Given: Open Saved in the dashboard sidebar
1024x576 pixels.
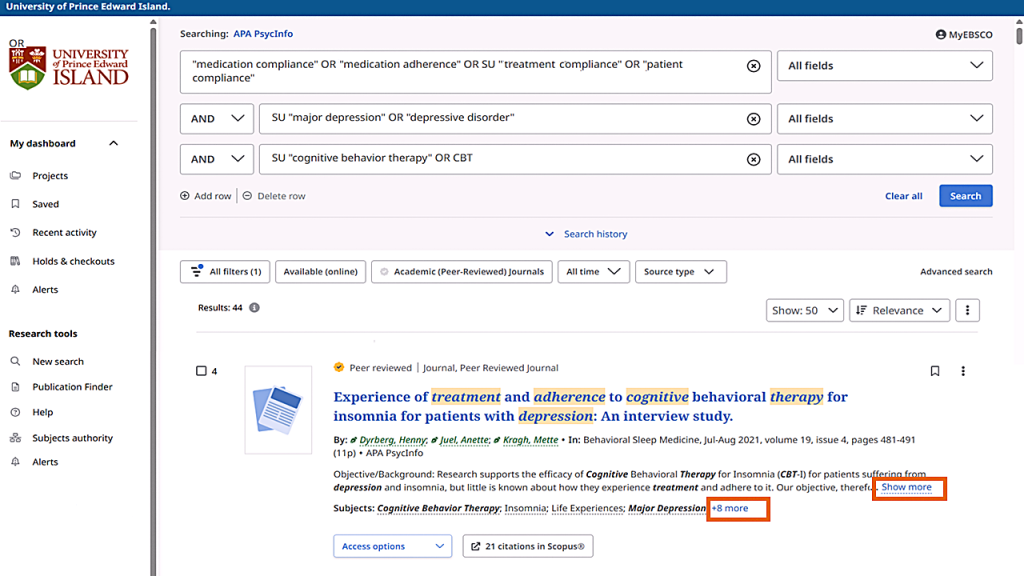Looking at the screenshot, I should click(x=45, y=204).
